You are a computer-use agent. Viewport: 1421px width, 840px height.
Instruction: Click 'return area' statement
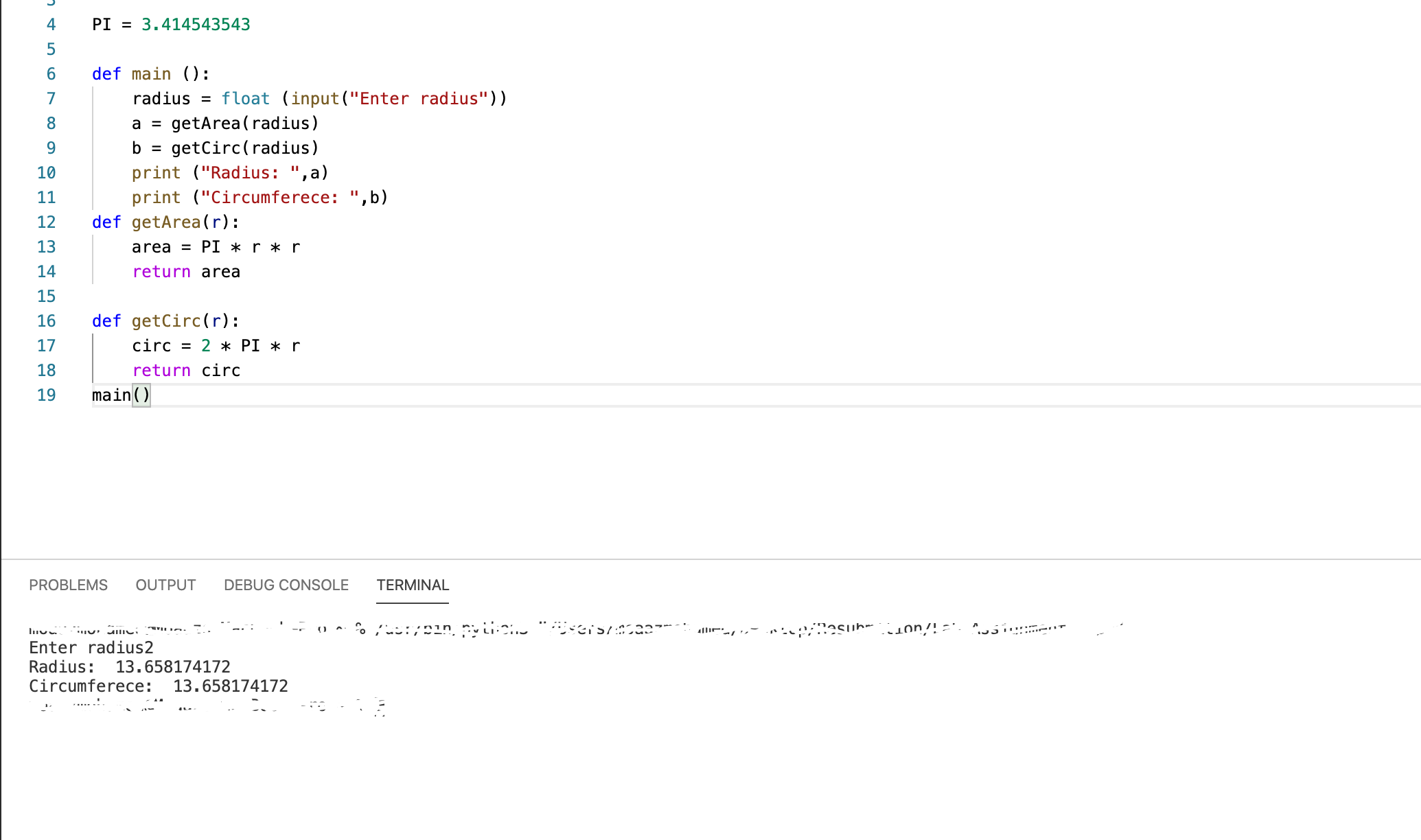[x=186, y=272]
